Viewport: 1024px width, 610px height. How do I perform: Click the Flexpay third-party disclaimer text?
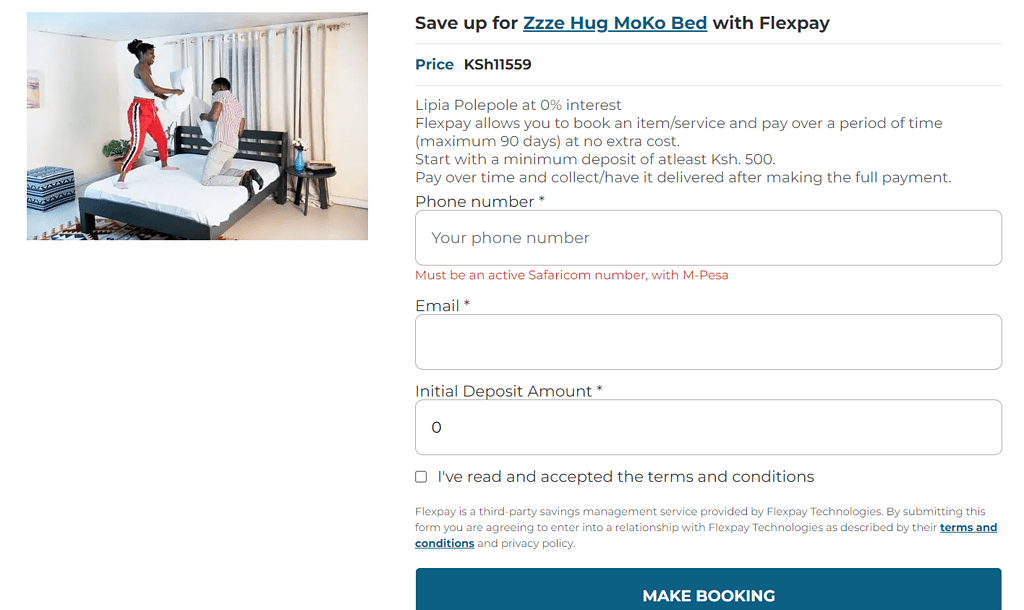[x=700, y=511]
